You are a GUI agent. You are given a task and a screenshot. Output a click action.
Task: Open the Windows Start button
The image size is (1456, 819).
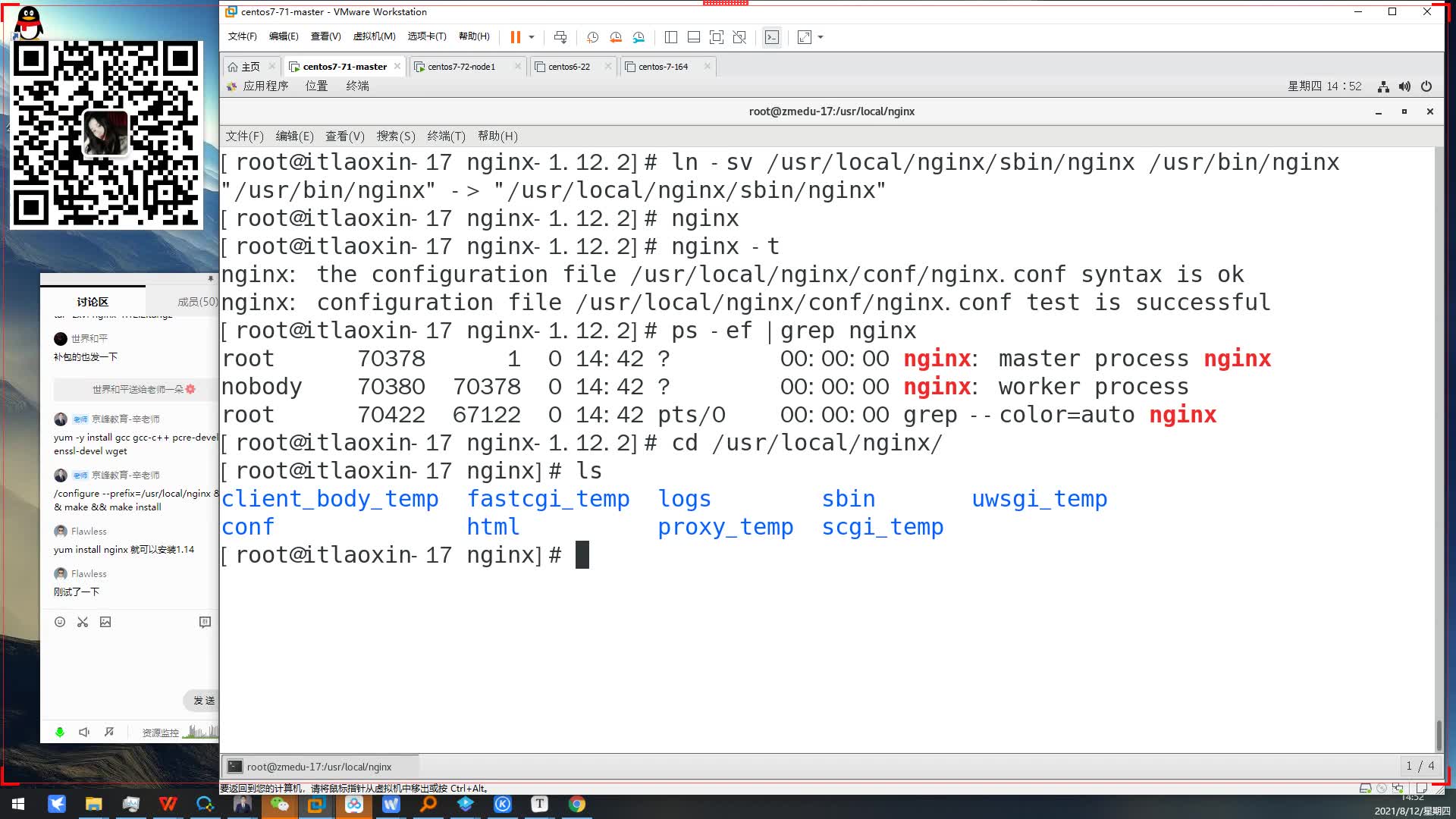18,804
